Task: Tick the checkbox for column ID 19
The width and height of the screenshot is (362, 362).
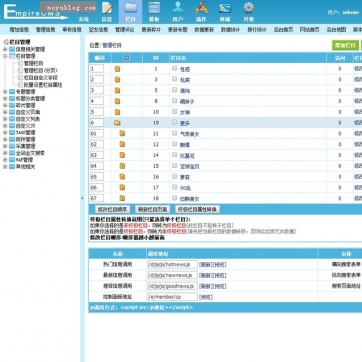Action: click(174, 122)
